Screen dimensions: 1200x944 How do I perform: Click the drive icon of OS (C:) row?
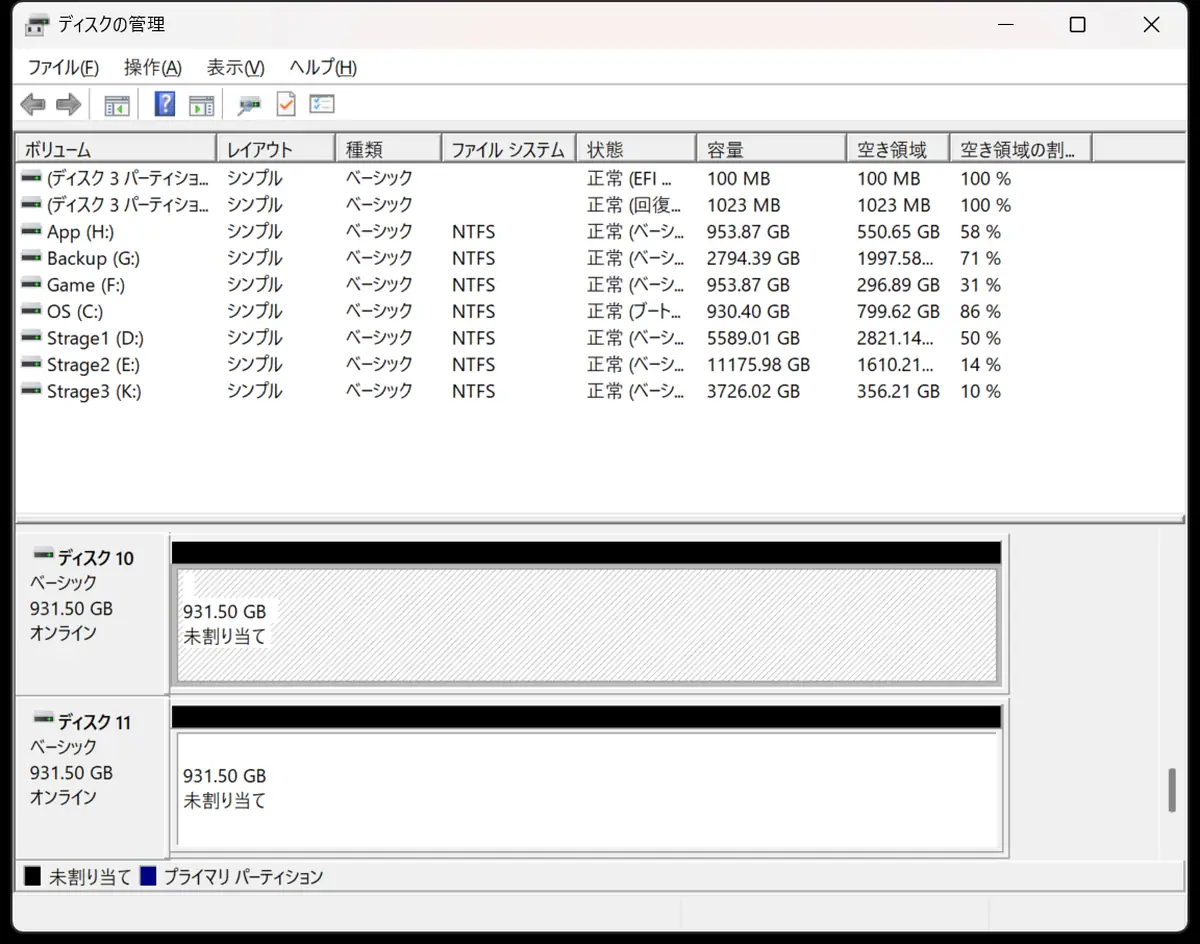point(32,311)
